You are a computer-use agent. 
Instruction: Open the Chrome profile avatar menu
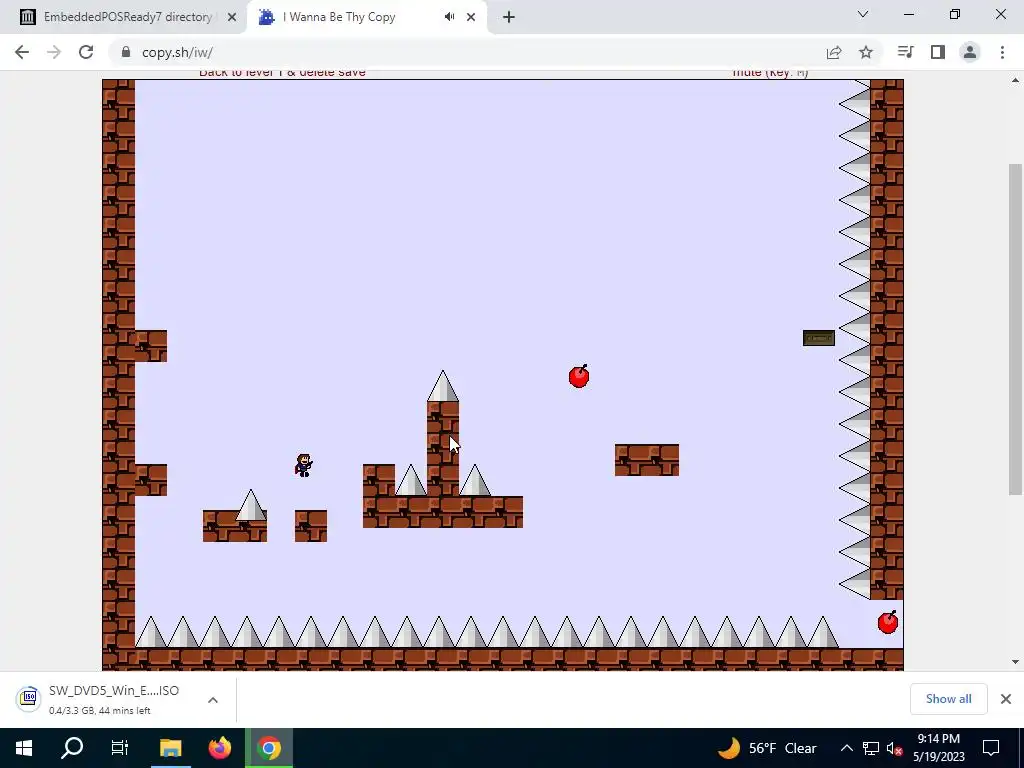[970, 52]
